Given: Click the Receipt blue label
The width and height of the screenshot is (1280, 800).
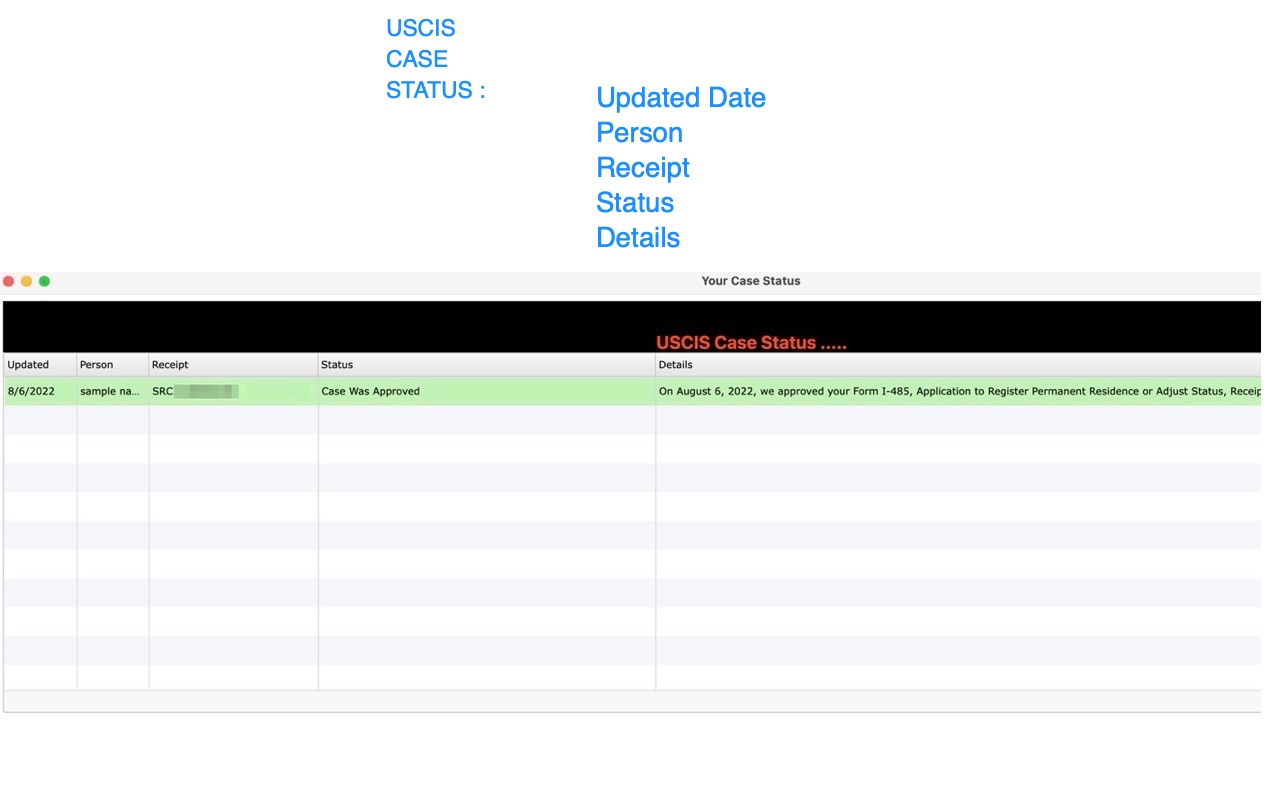Looking at the screenshot, I should pyautogui.click(x=643, y=167).
